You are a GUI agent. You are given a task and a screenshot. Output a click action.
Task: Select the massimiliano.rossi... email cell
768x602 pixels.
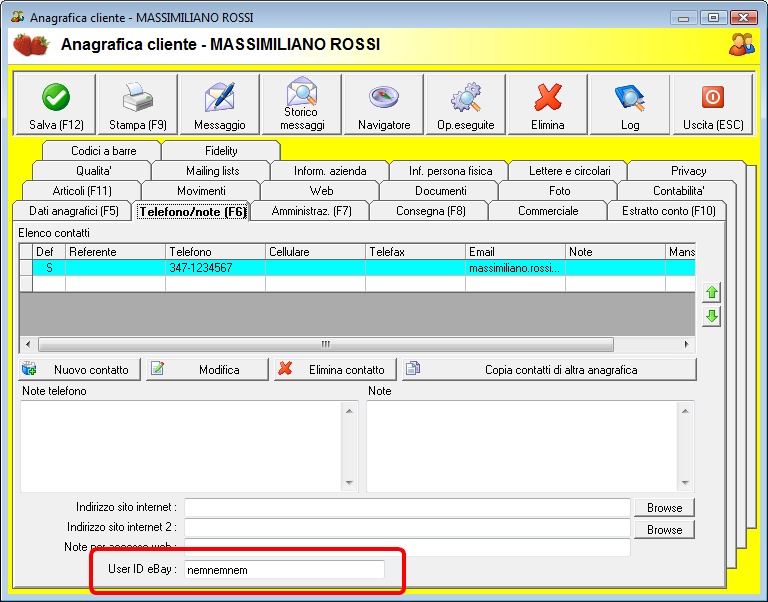click(x=515, y=268)
